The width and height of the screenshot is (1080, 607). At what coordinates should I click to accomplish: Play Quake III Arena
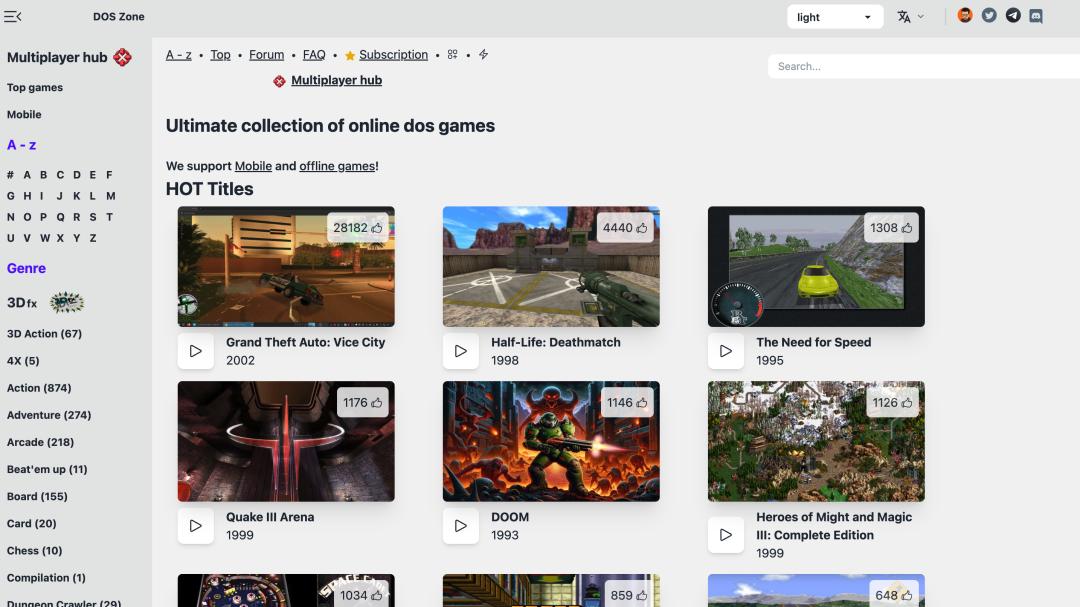[196, 526]
